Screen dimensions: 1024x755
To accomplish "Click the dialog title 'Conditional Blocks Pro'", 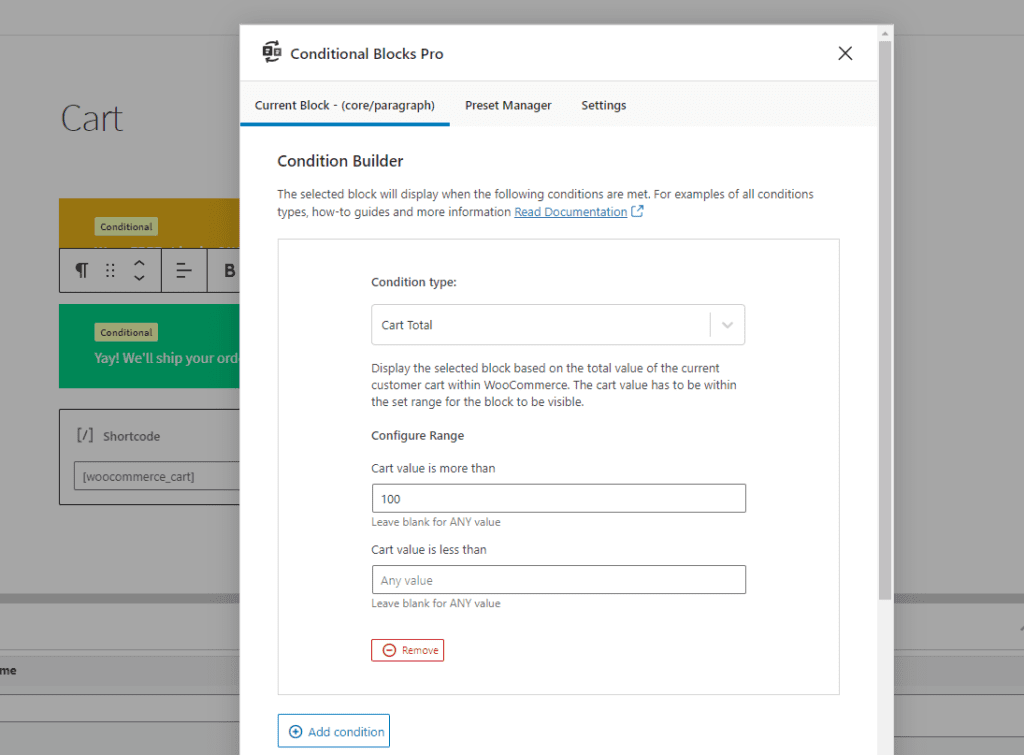I will pyautogui.click(x=367, y=54).
